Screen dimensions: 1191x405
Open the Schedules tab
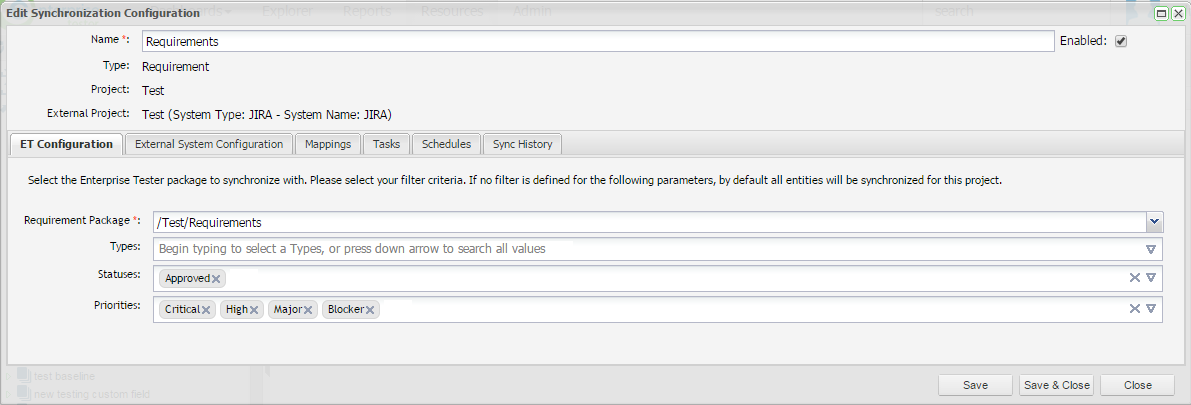click(446, 144)
